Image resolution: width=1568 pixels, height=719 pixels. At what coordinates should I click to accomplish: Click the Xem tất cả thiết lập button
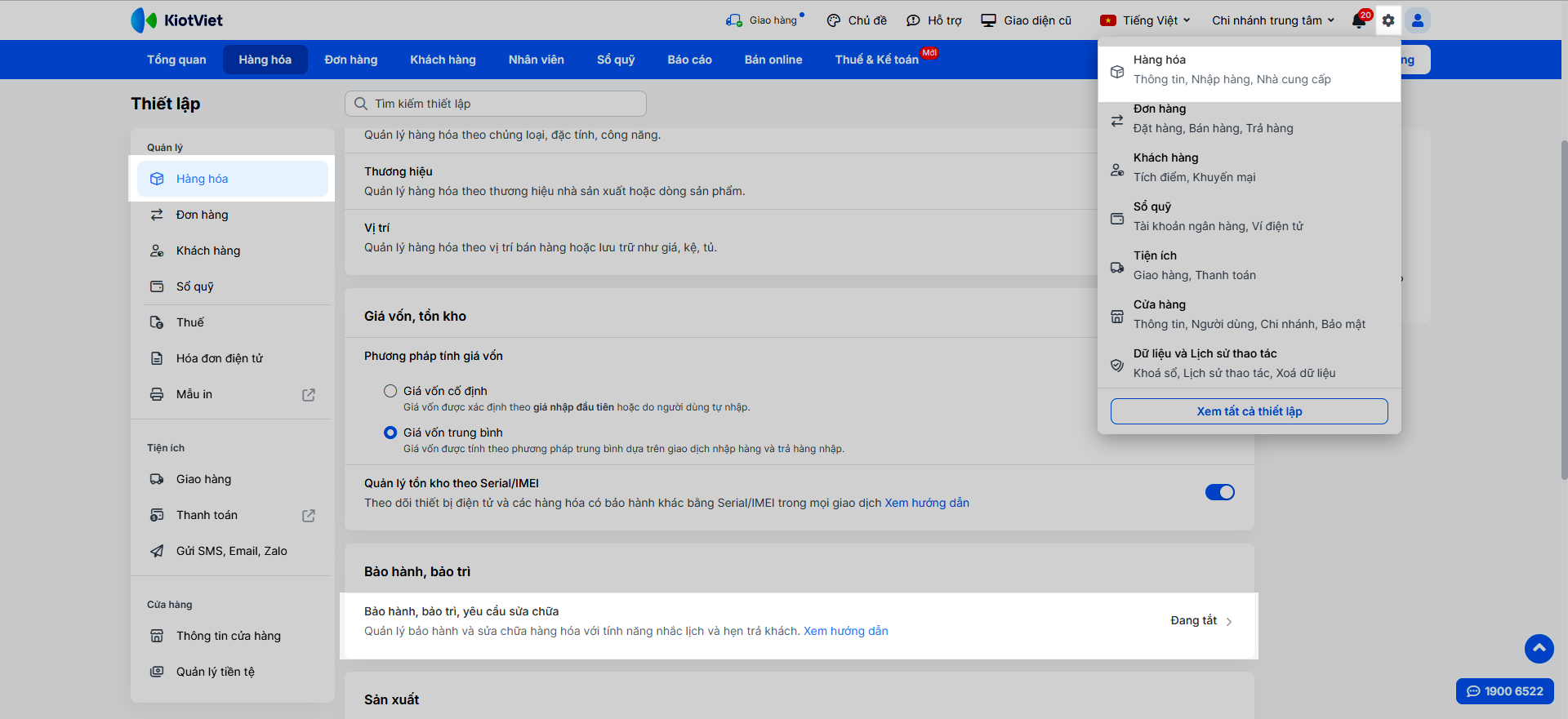coord(1249,411)
